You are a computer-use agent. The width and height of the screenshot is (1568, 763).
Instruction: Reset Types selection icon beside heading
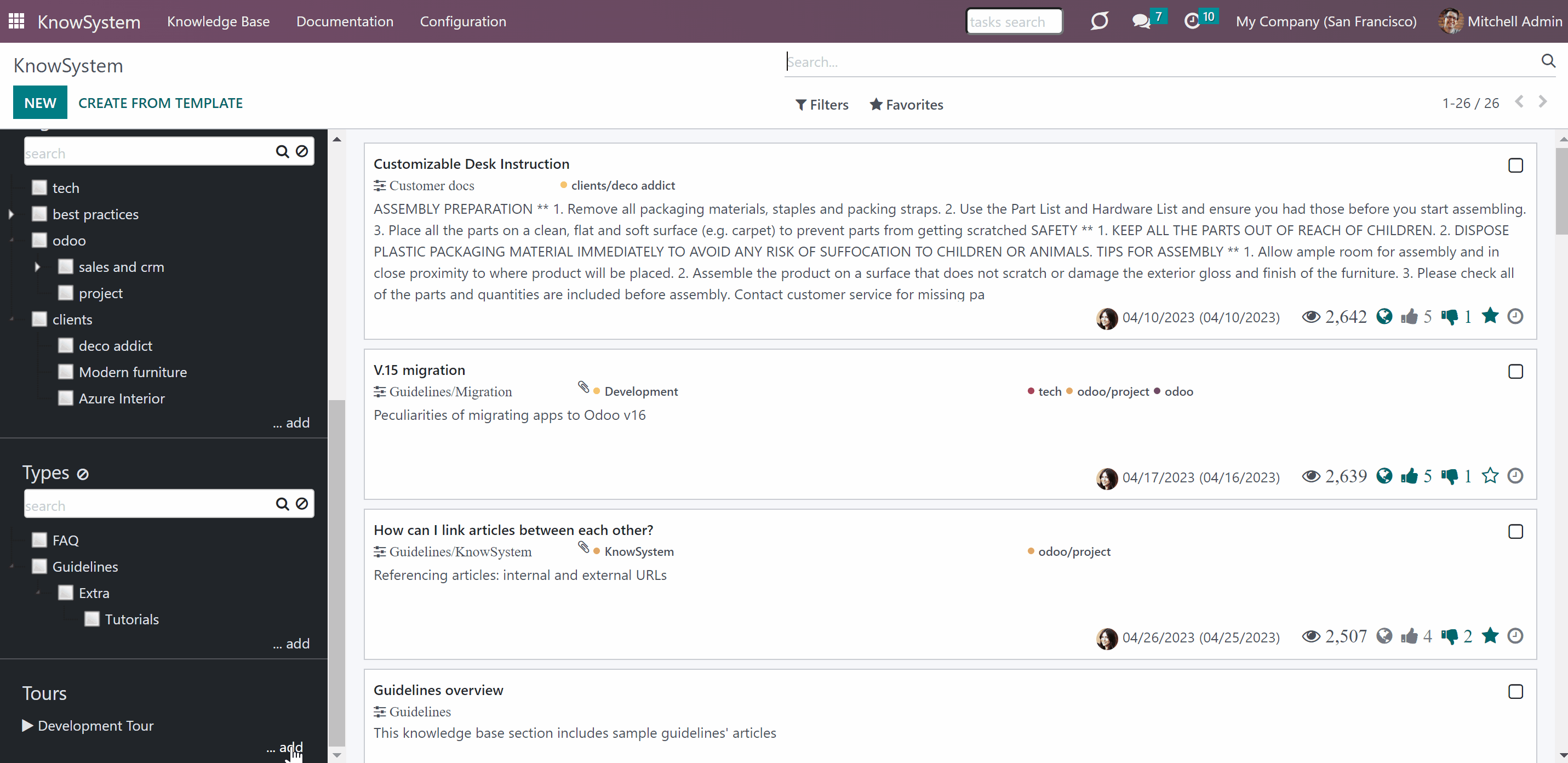pyautogui.click(x=83, y=474)
